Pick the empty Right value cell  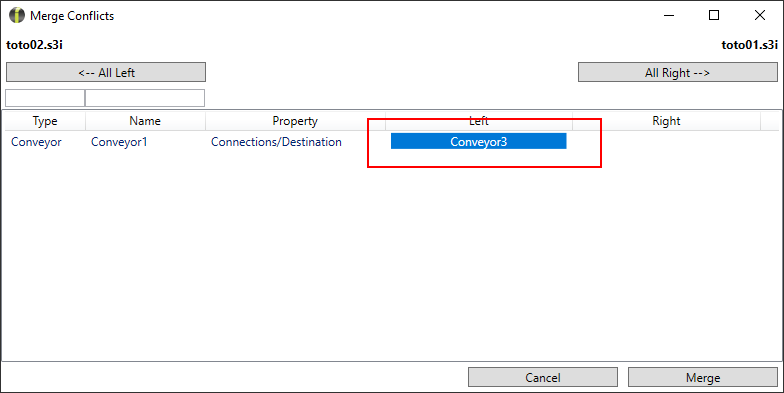[666, 142]
